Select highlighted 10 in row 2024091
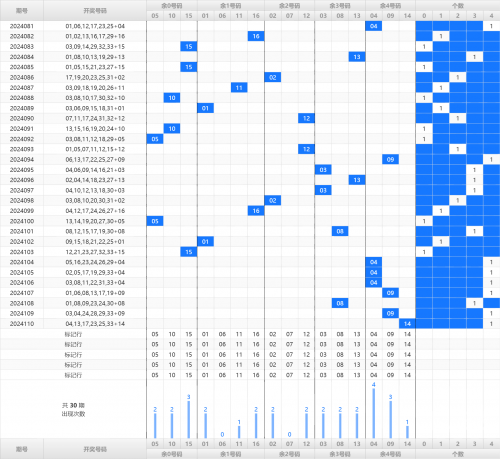 pos(172,129)
